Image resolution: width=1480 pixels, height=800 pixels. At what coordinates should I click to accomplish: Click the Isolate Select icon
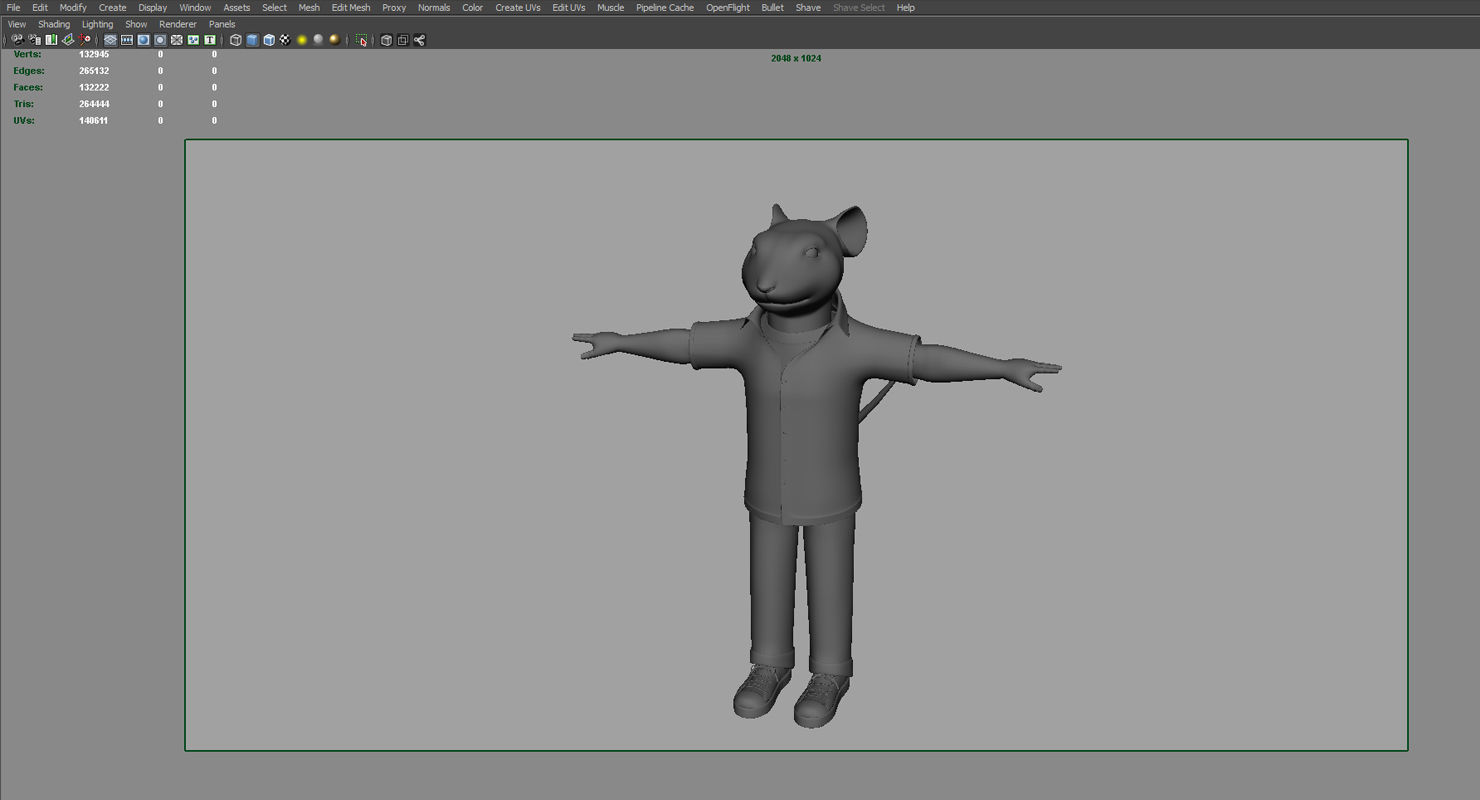[x=361, y=40]
